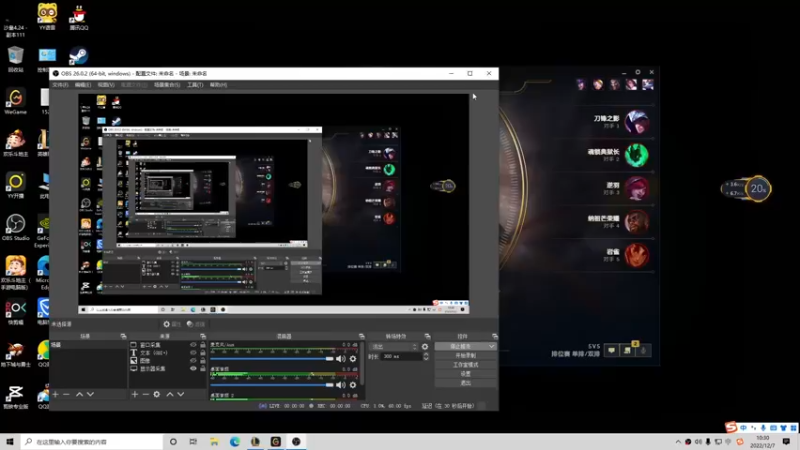
Task: Open chat icon in League client
Action: point(611,351)
